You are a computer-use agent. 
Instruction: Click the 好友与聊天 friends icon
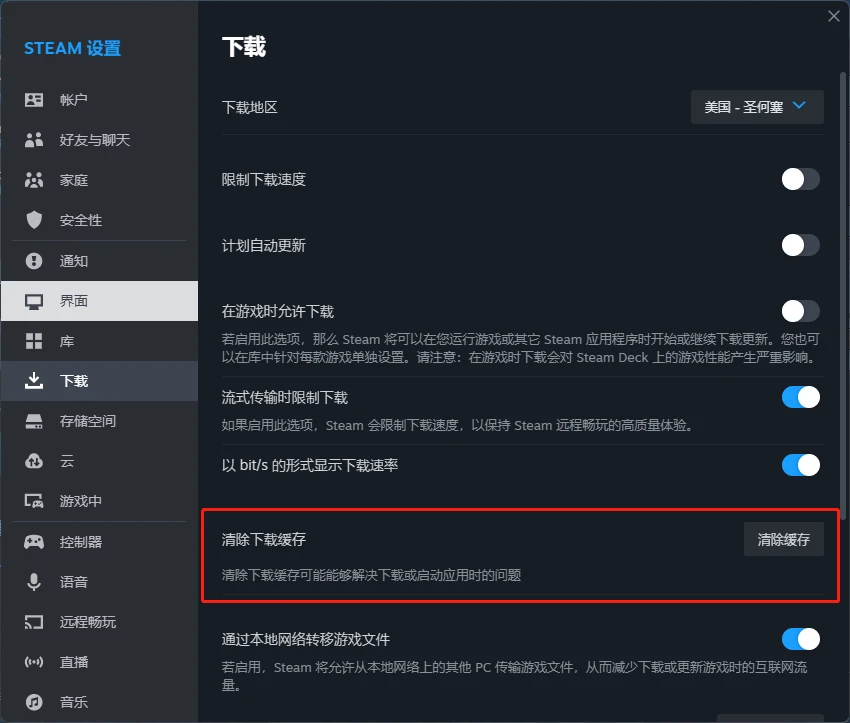click(34, 140)
